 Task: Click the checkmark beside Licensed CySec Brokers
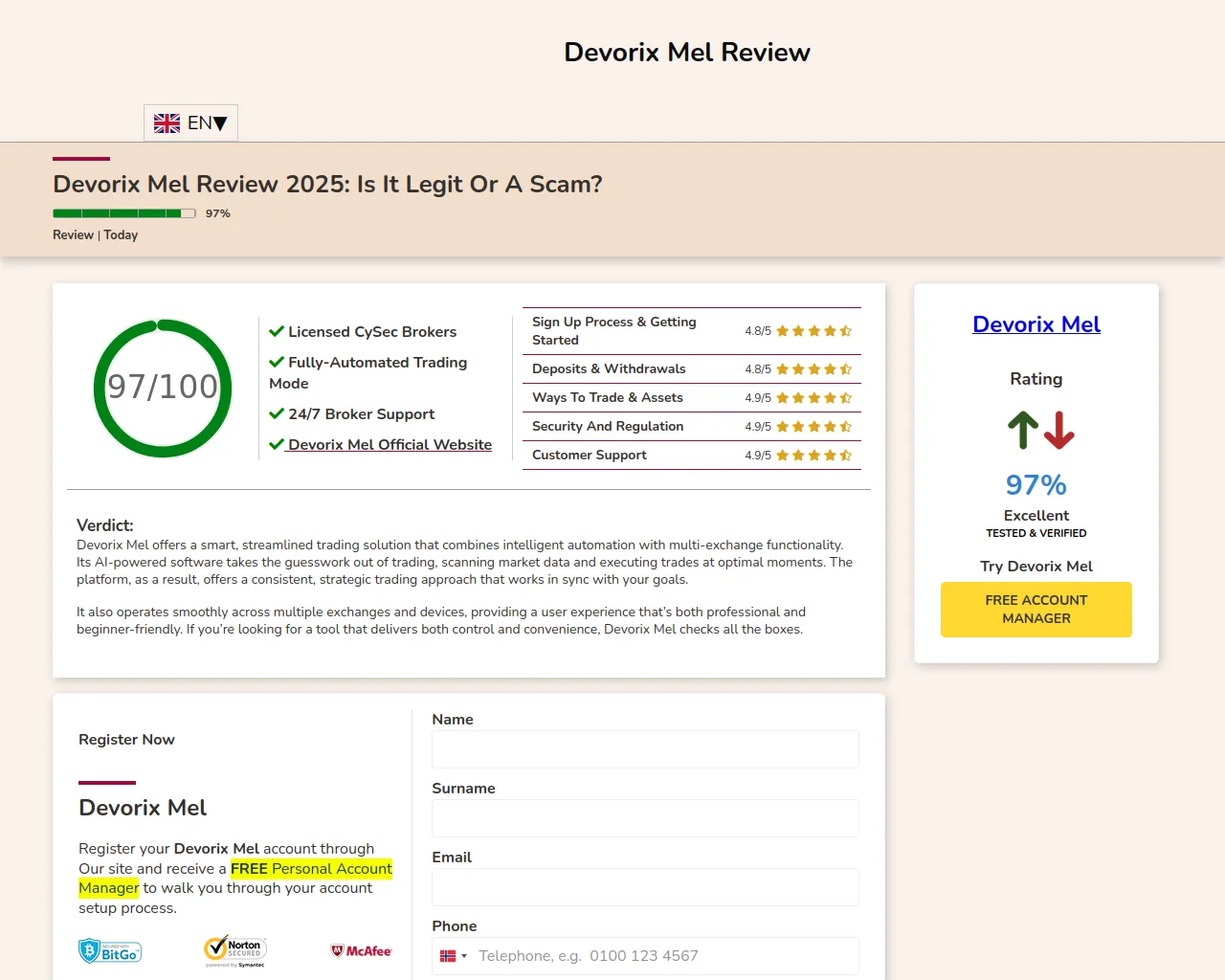[277, 332]
